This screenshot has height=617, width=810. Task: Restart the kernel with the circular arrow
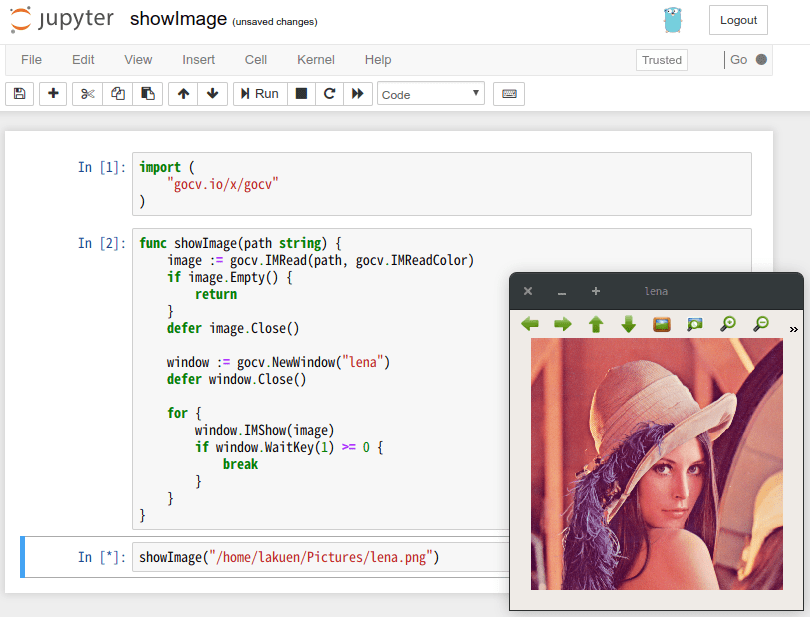[x=329, y=94]
